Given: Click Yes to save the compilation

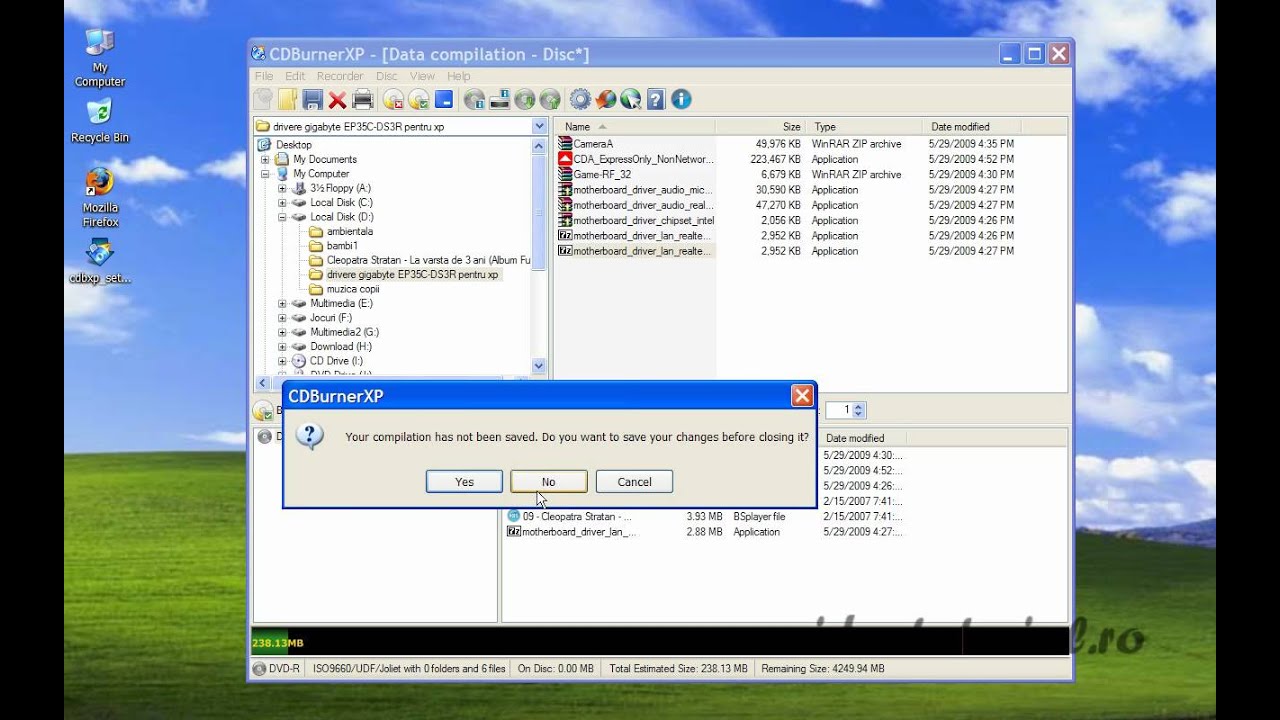Looking at the screenshot, I should (x=464, y=482).
